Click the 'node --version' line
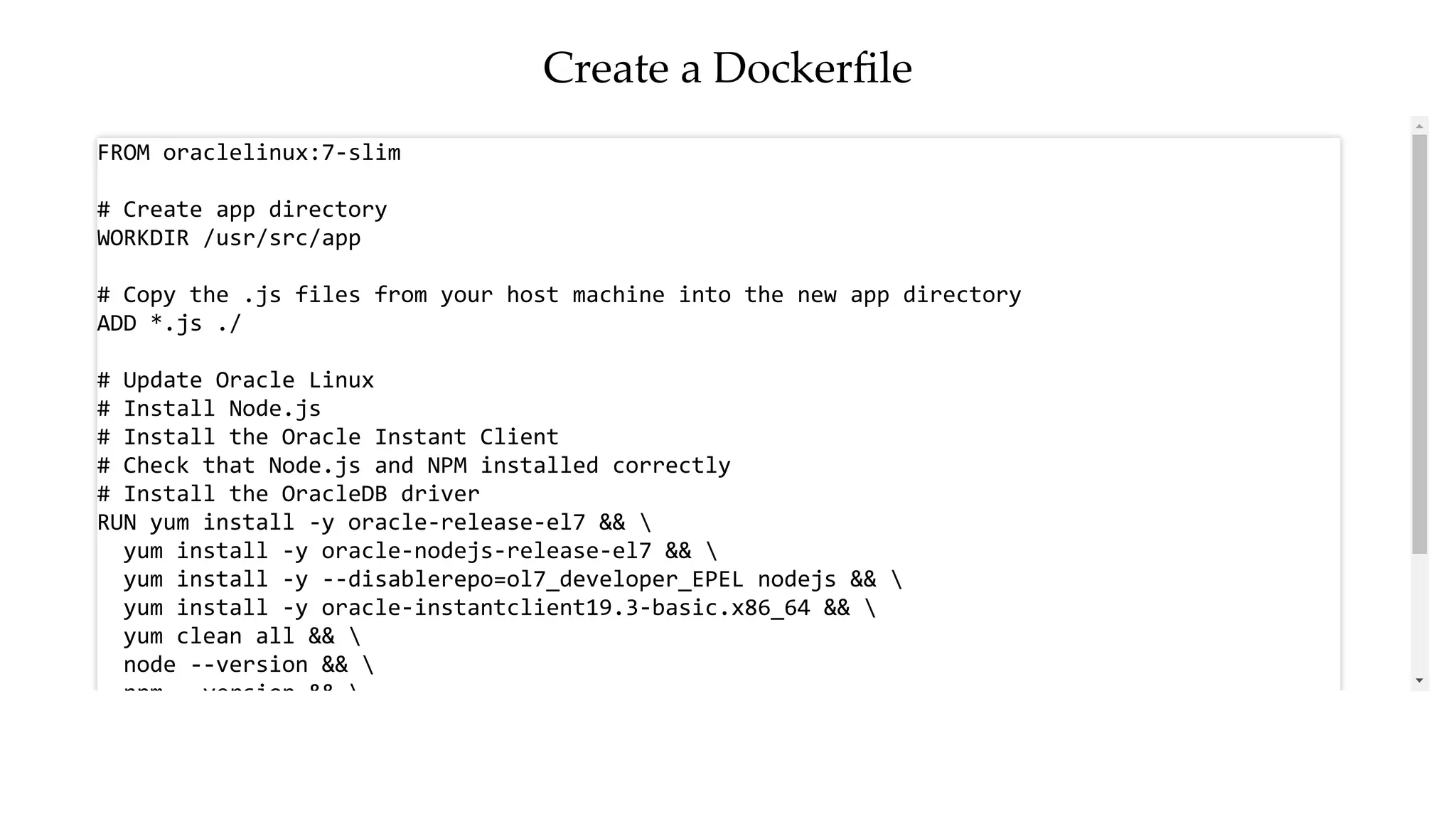The image size is (1456, 819). coord(249,665)
